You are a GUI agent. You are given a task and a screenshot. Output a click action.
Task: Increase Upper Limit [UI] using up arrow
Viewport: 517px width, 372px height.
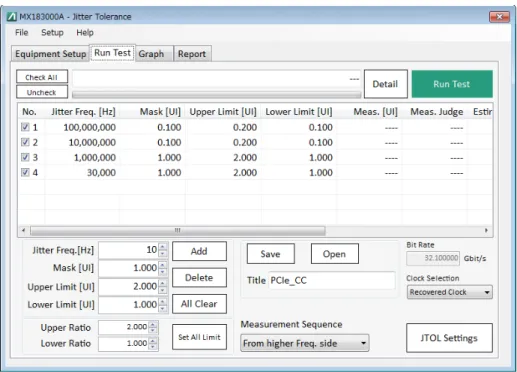(x=162, y=283)
